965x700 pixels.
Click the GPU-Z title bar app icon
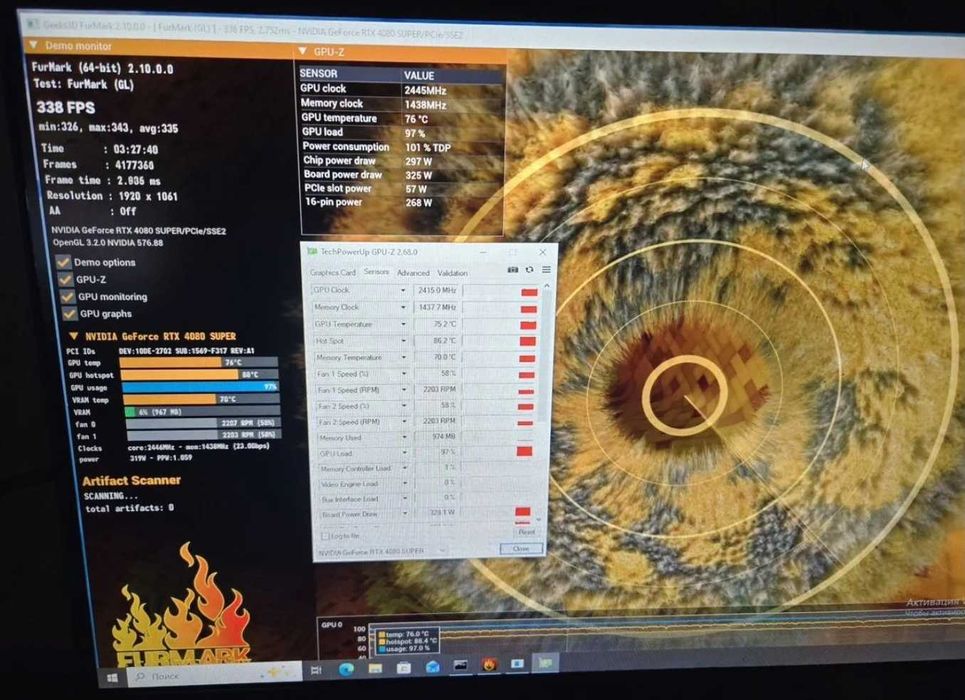(312, 251)
